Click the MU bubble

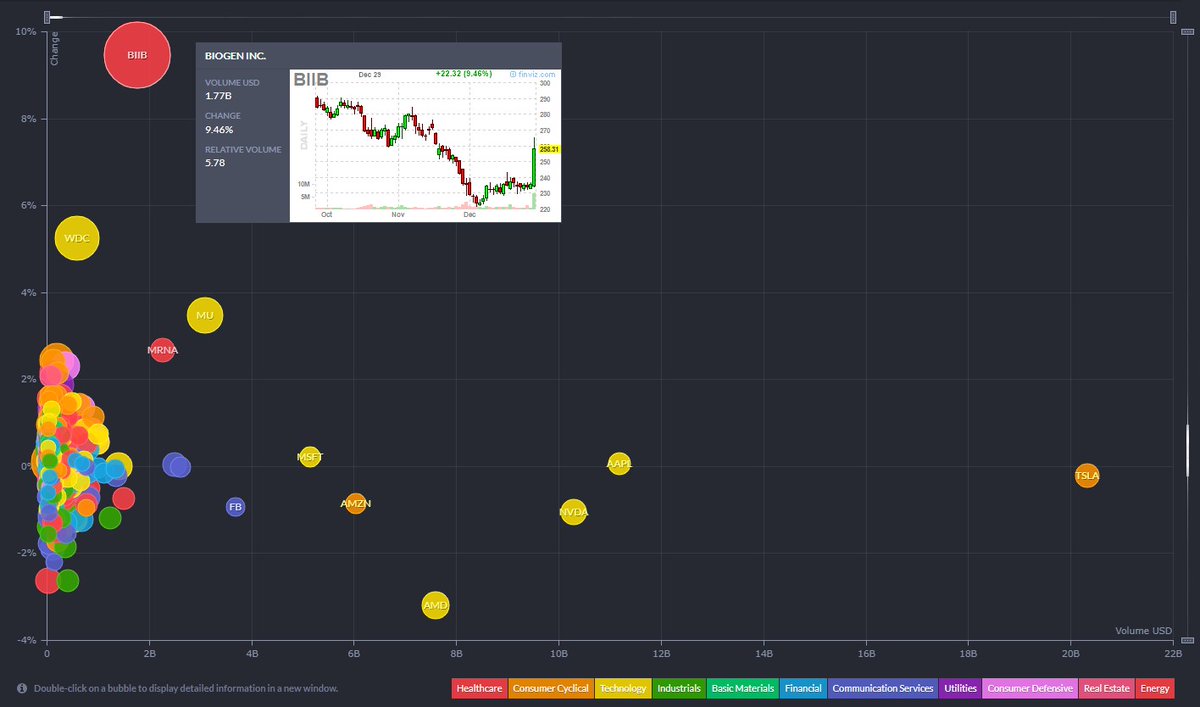coord(205,316)
